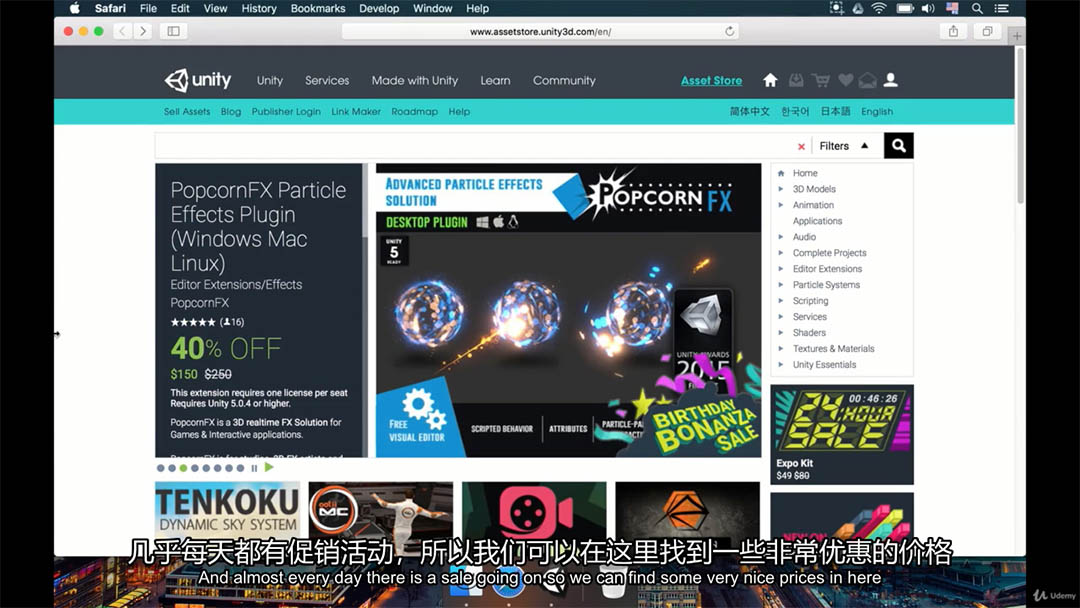The width and height of the screenshot is (1080, 608).
Task: Open a new Safari tab with plus button
Action: click(x=1017, y=35)
